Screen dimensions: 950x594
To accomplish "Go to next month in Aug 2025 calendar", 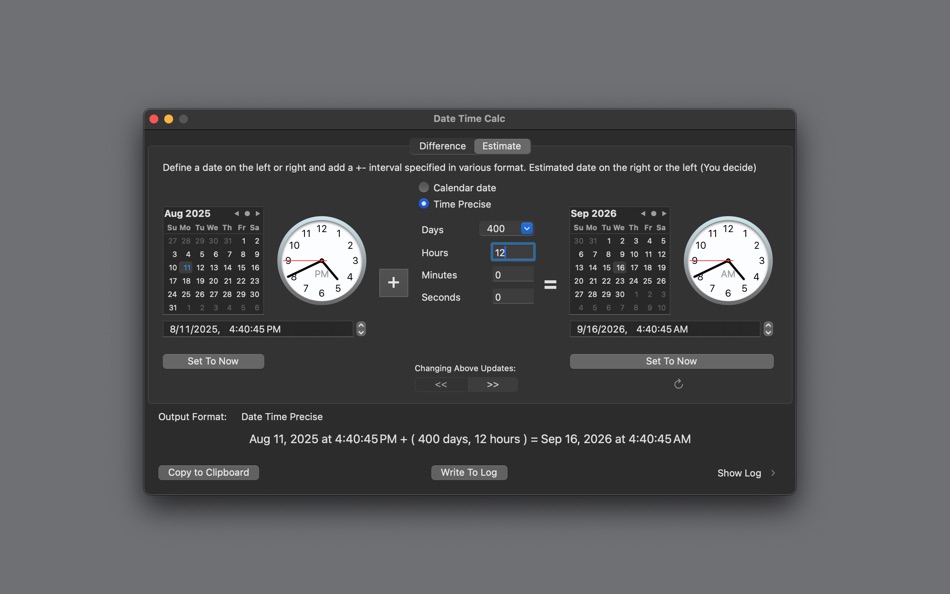I will [x=257, y=213].
